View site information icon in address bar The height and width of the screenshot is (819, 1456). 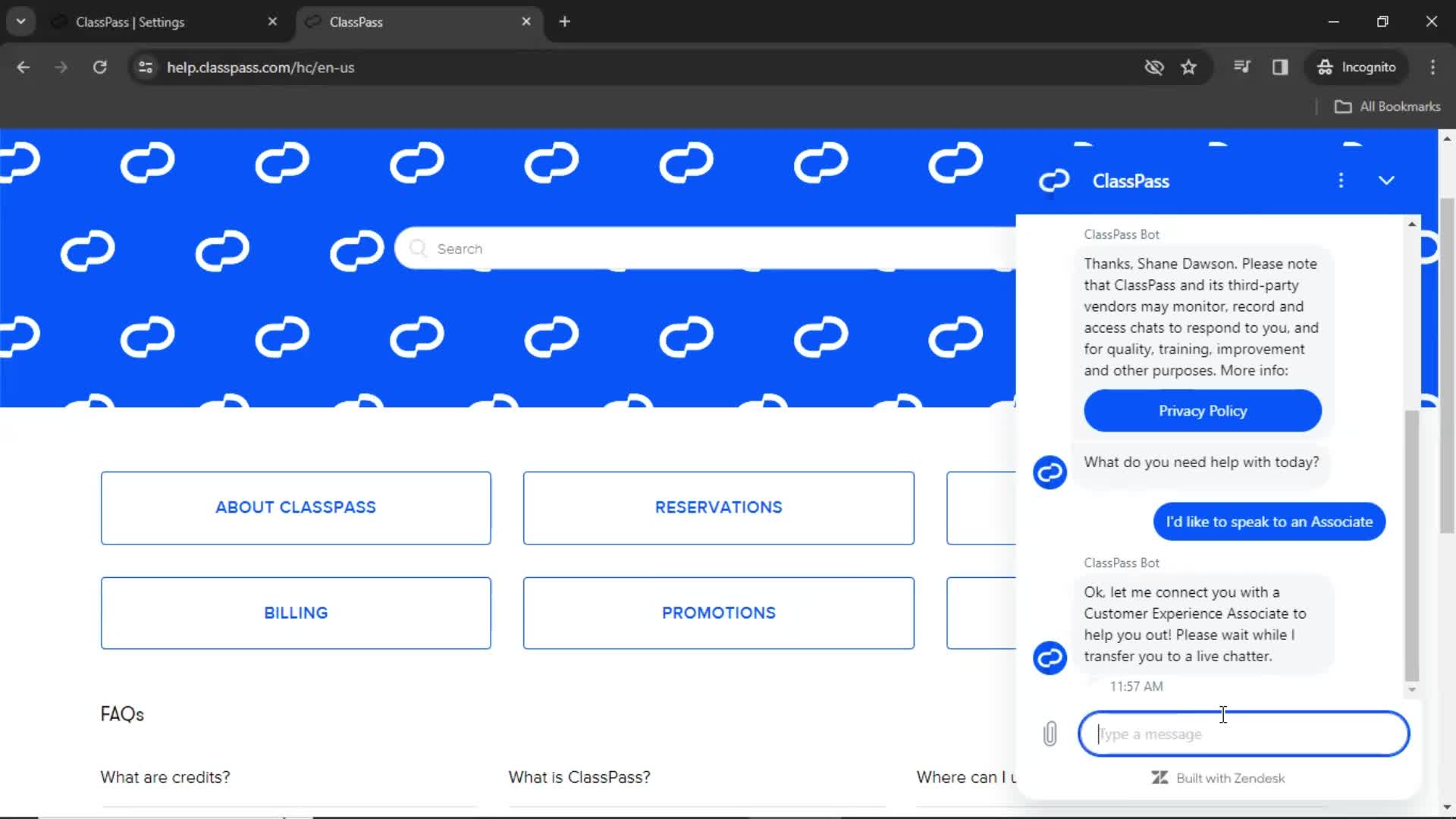tap(146, 67)
